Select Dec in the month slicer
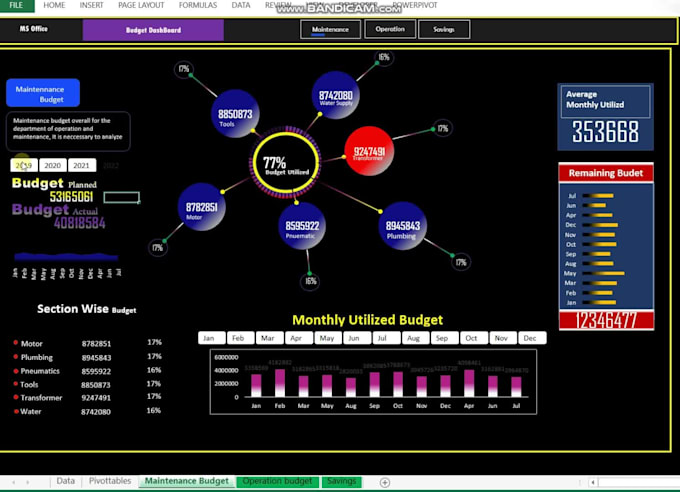Image resolution: width=680 pixels, height=492 pixels. 533,338
